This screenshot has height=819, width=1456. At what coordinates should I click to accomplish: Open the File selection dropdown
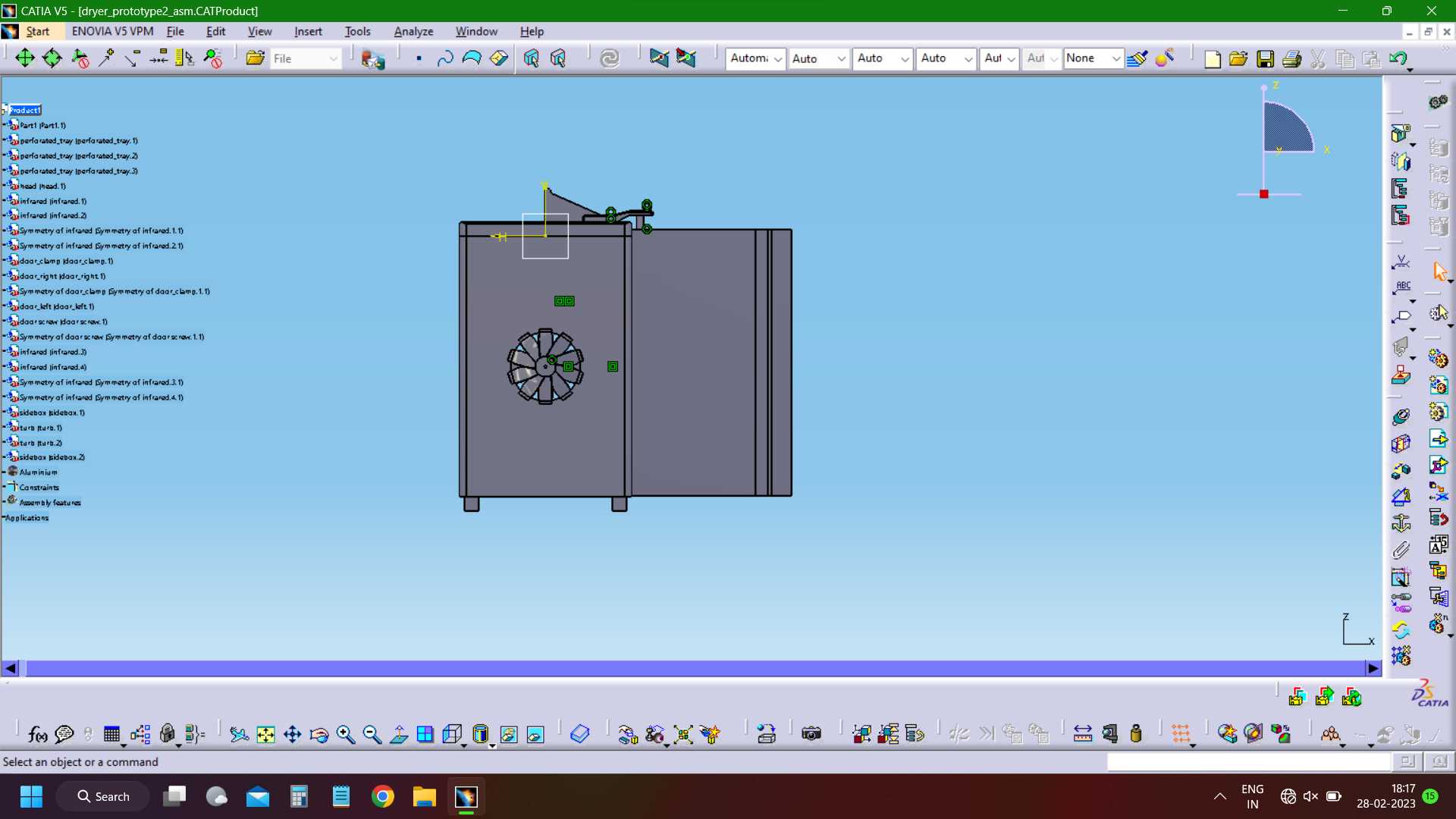306,58
